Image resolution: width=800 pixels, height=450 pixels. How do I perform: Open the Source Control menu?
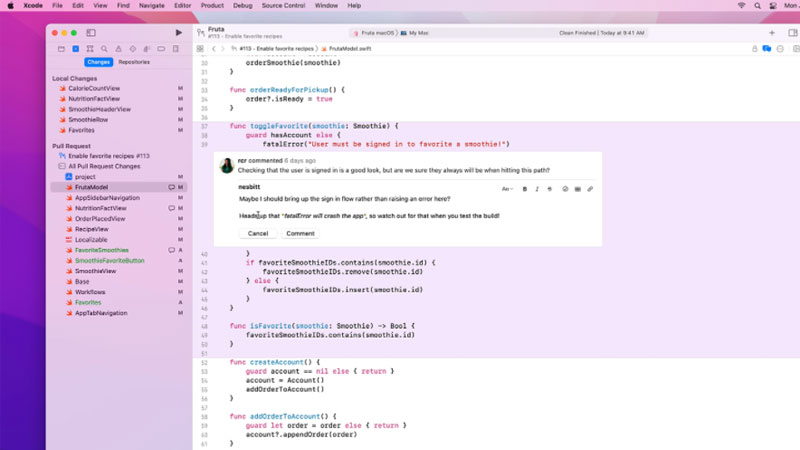[283, 6]
